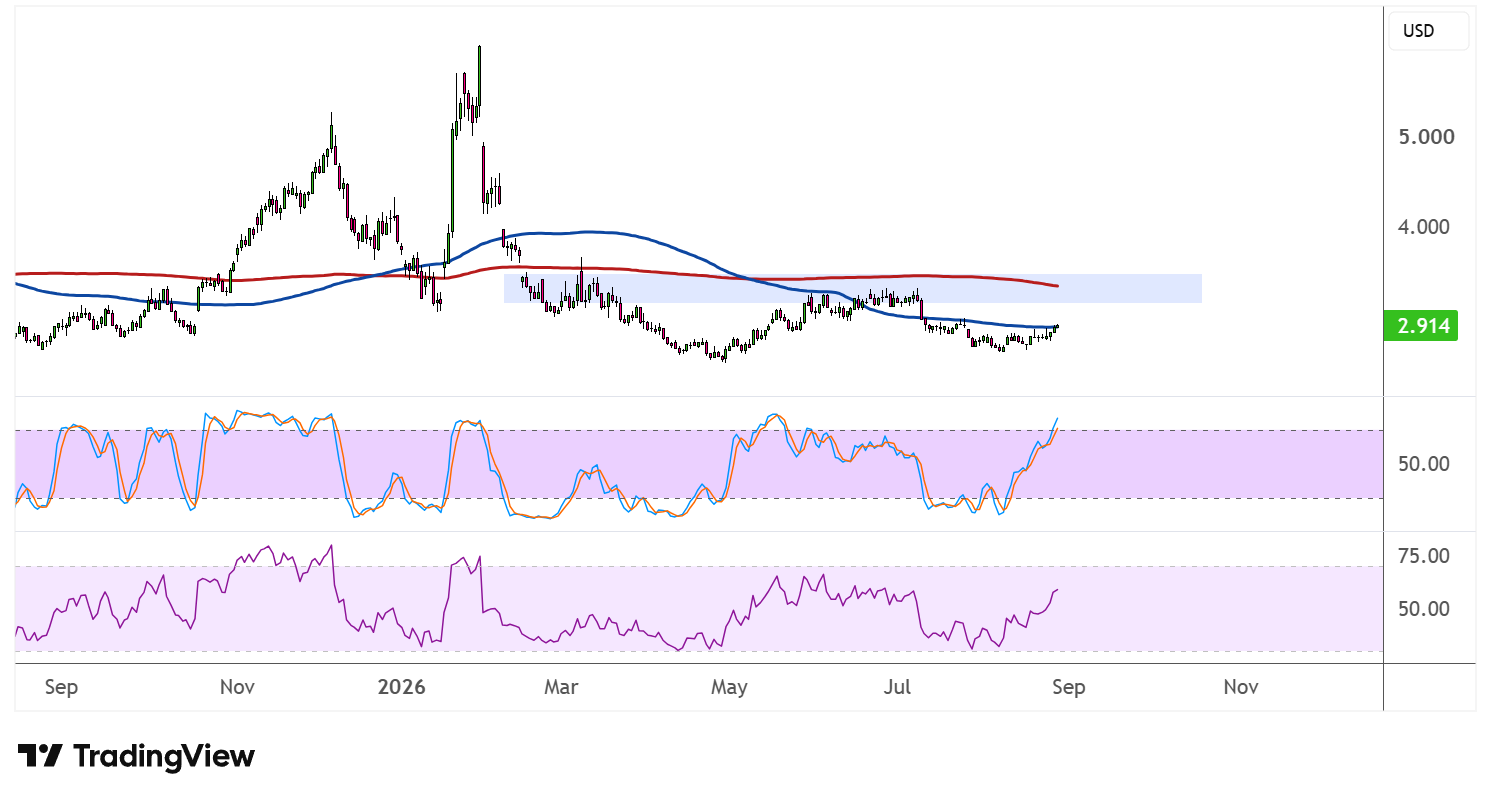Click the 75.00 level on RSI scale
The width and height of the screenshot is (1491, 801).
1421,556
